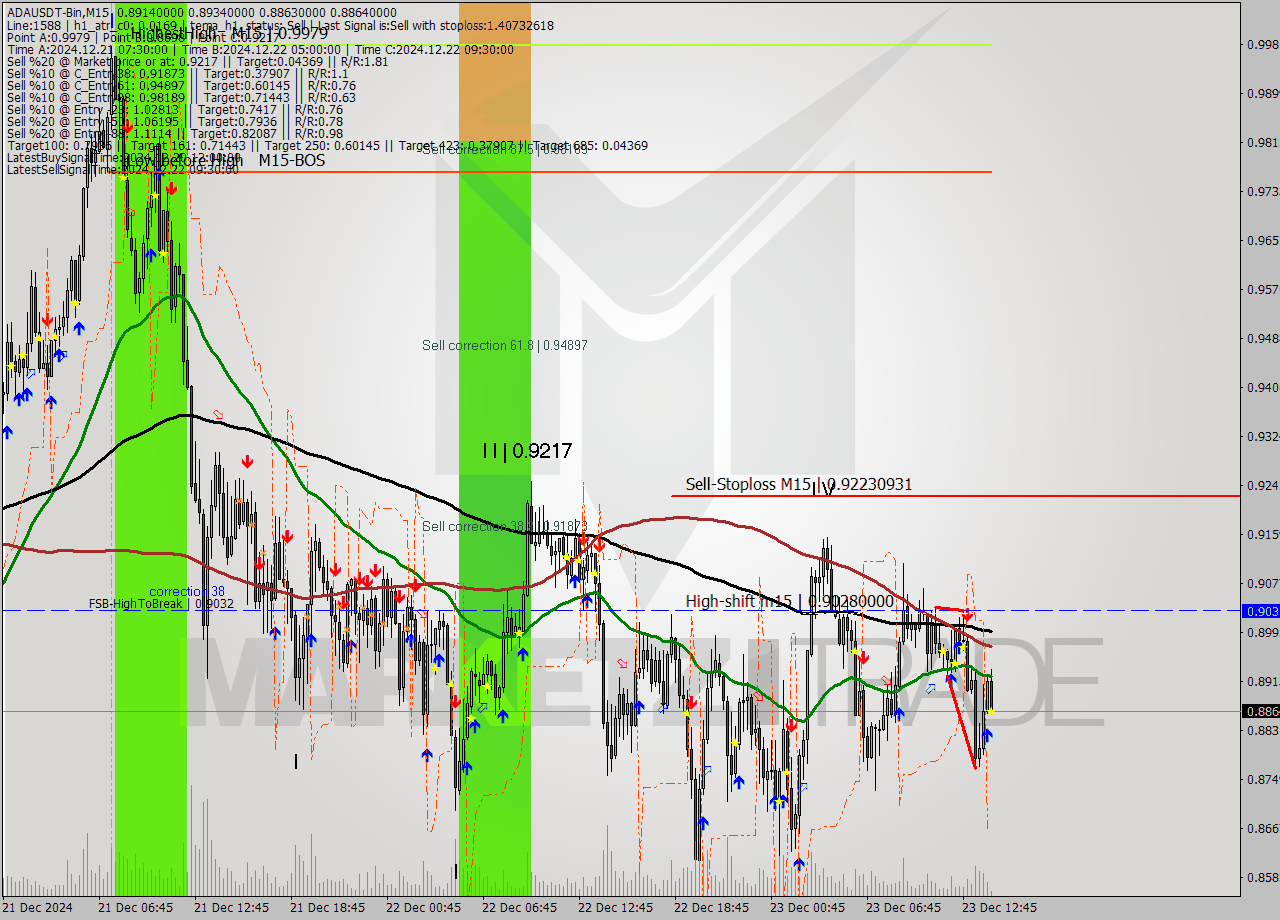Image resolution: width=1280 pixels, height=920 pixels.
Task: Click the High-shift m15 0.90280000 label
Action: (789, 601)
